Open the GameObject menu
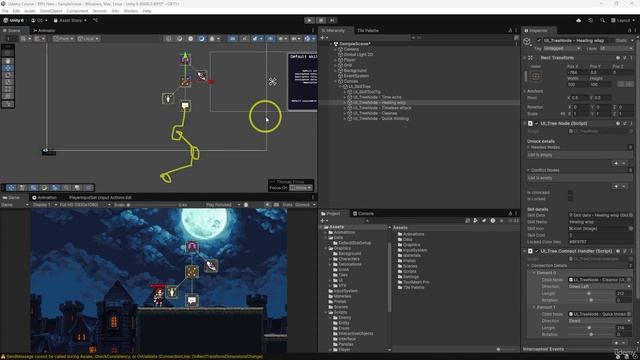The height and width of the screenshot is (360, 640). click(x=51, y=11)
